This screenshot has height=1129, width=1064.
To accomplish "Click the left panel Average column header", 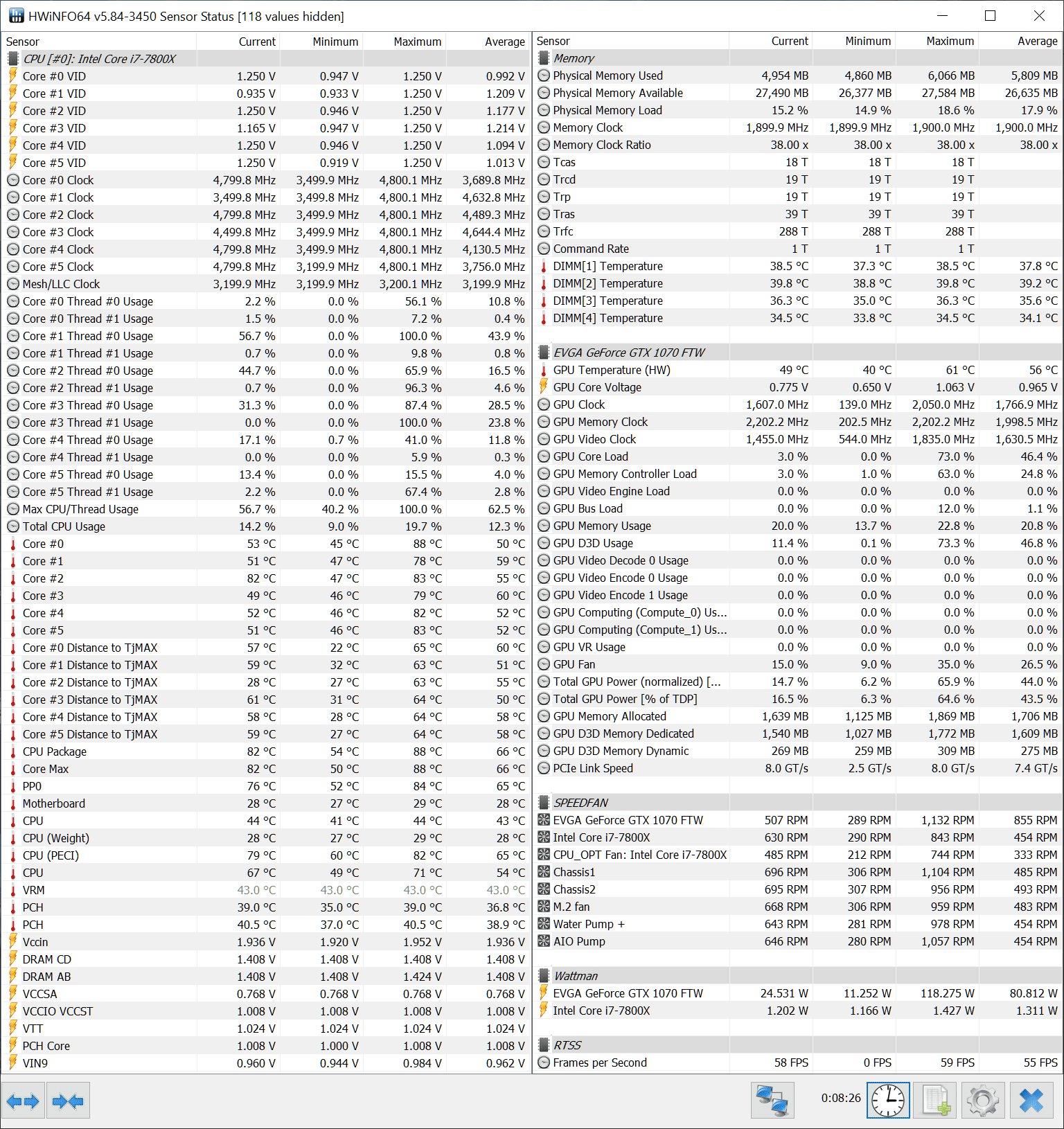I will [x=488, y=42].
